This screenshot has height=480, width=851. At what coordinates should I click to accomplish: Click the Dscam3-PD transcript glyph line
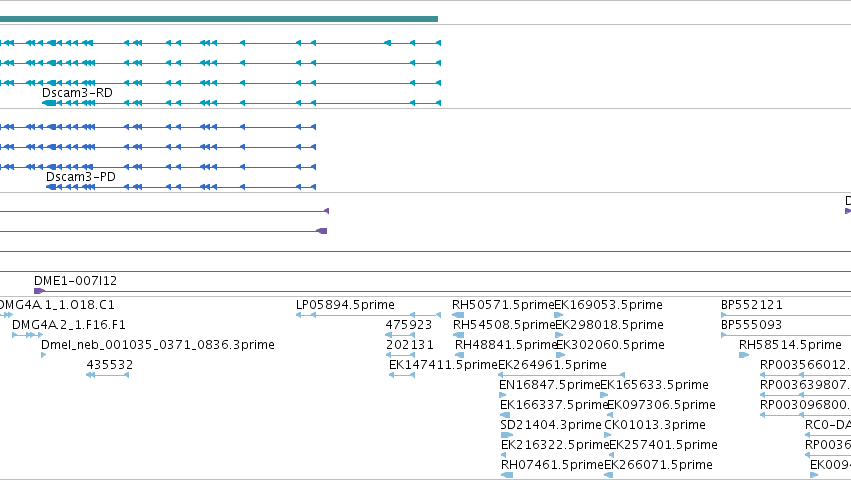(181, 187)
